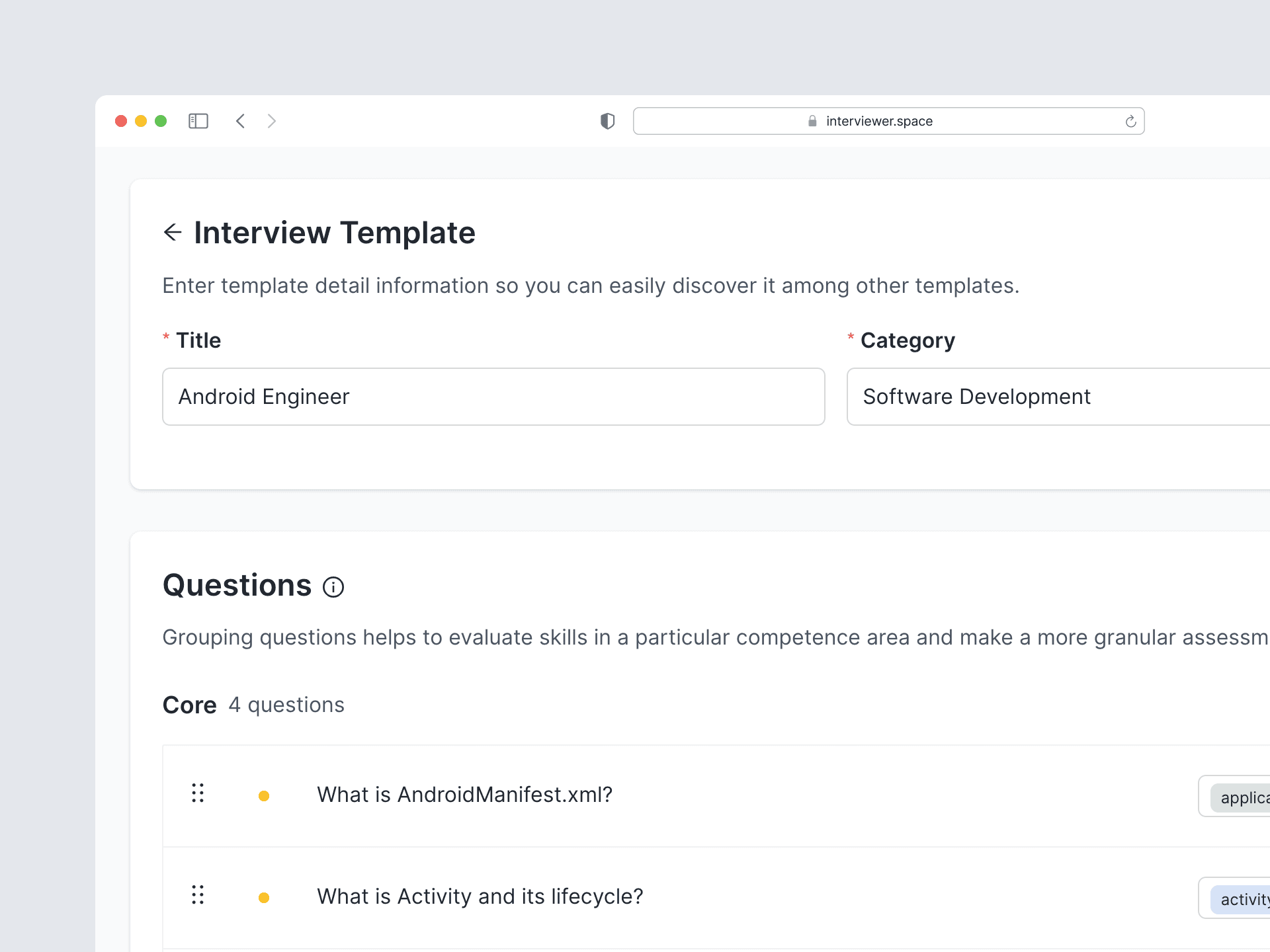Open the question 'What is AndroidManifest.xml?'
1270x952 pixels.
pos(464,795)
